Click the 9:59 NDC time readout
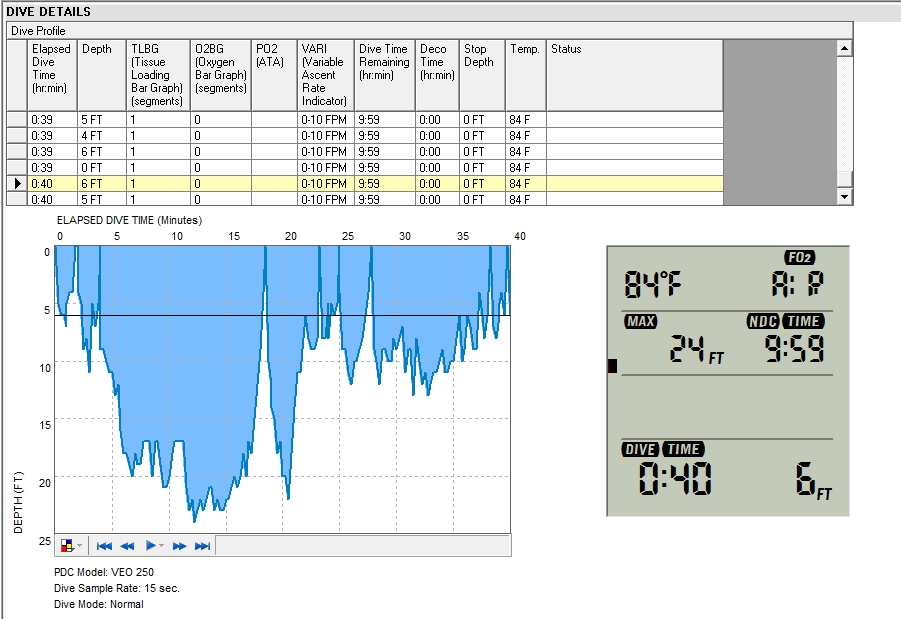 click(x=794, y=349)
